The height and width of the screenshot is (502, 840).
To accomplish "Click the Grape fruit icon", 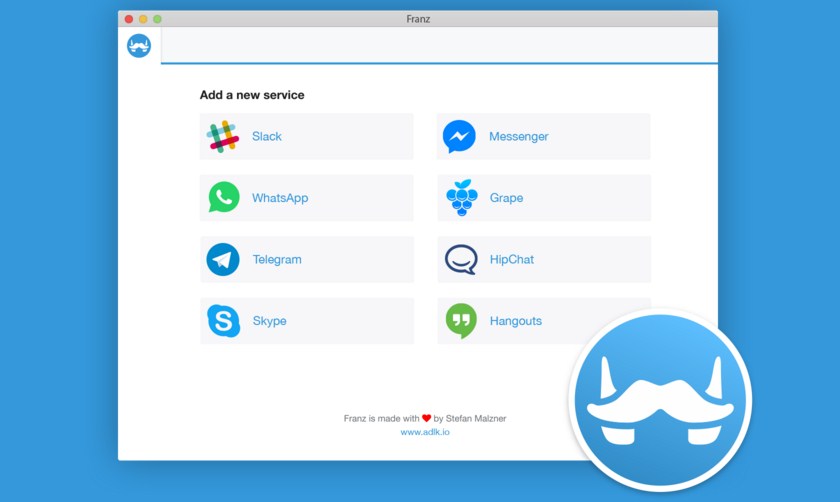I will pos(461,197).
